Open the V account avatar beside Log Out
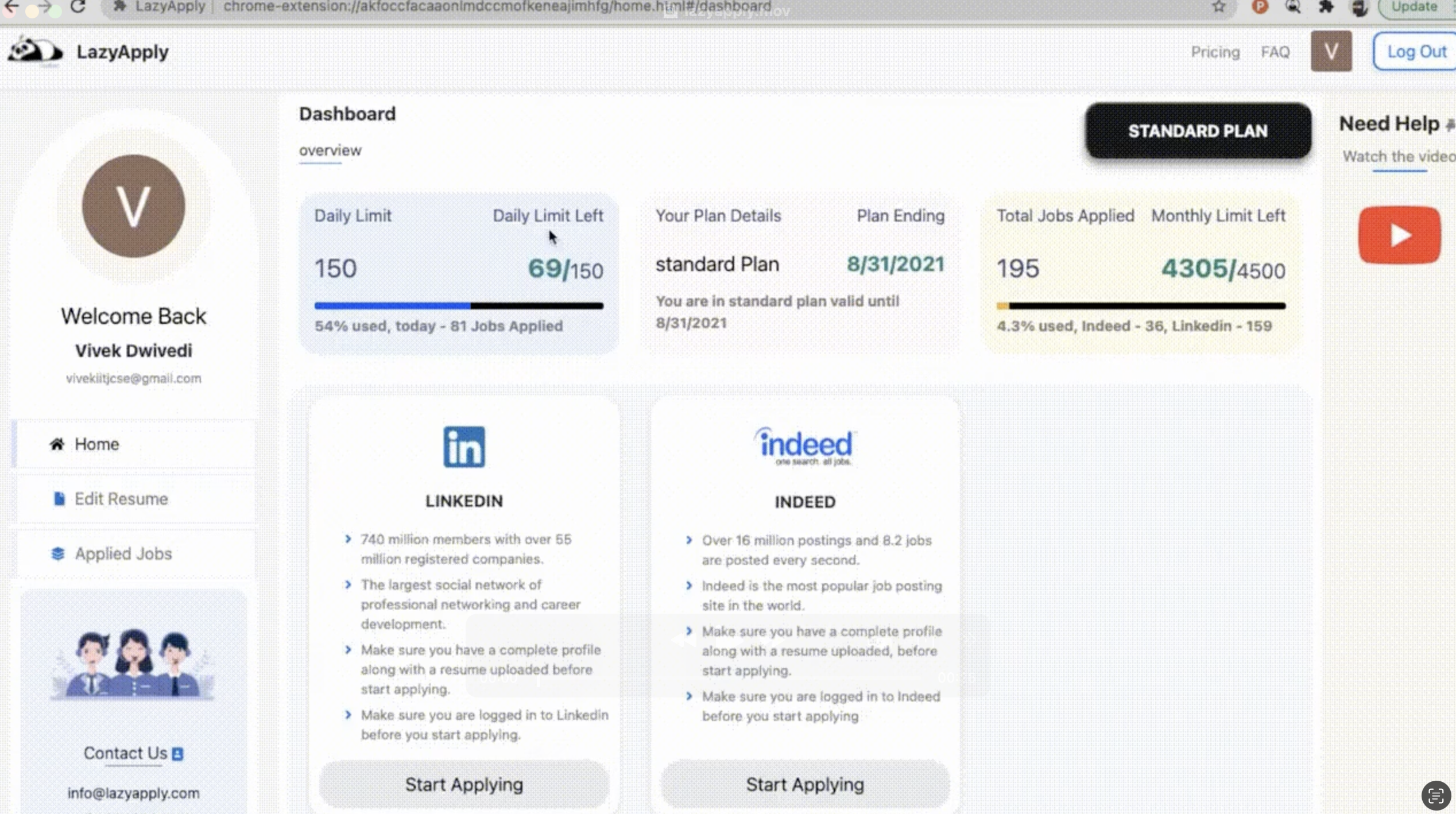The width and height of the screenshot is (1456, 814). [1331, 51]
